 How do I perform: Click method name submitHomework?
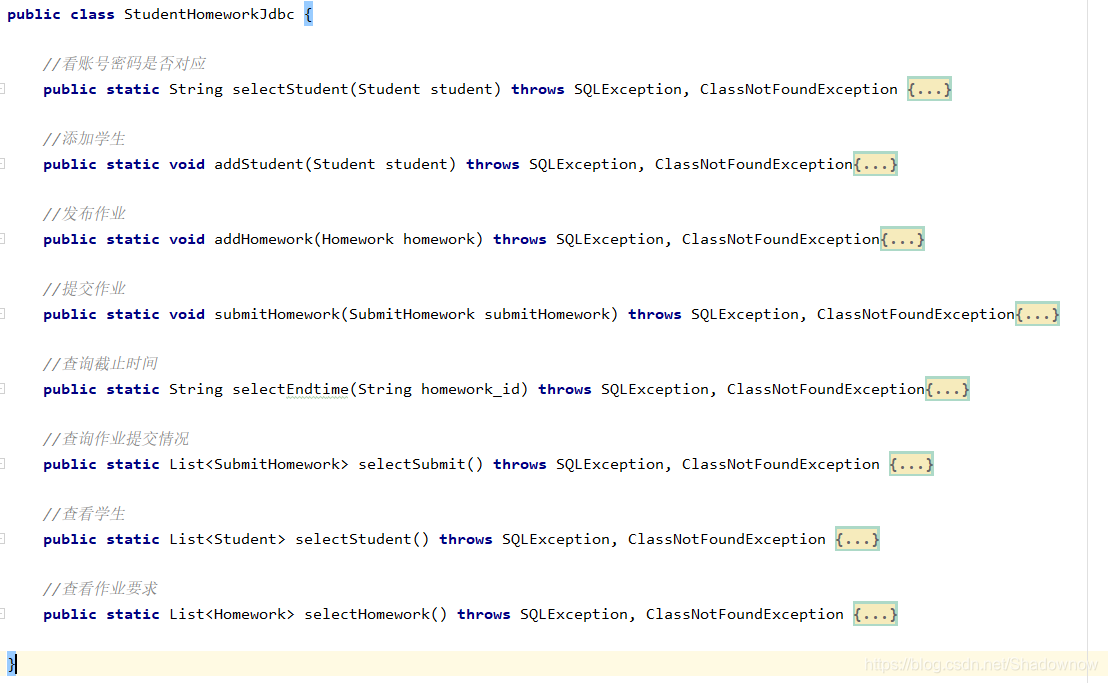click(277, 314)
